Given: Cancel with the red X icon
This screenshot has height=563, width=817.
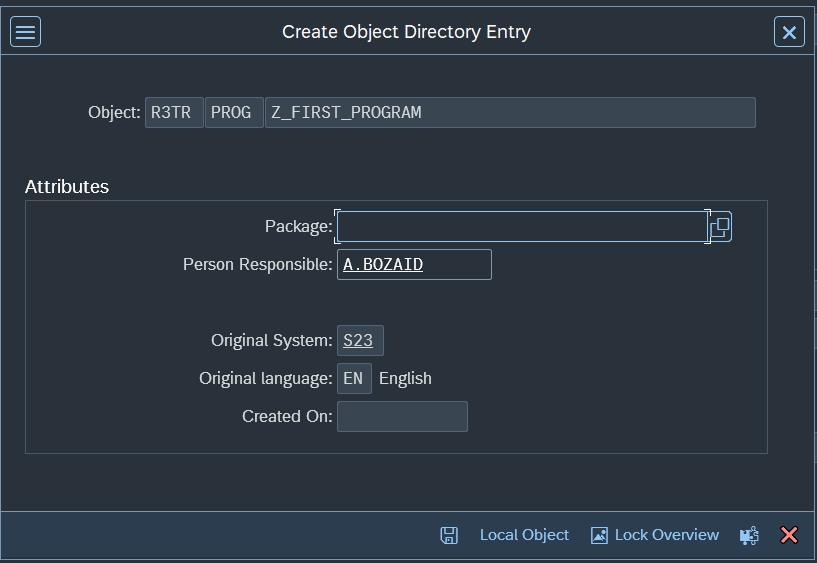Looking at the screenshot, I should 789,535.
